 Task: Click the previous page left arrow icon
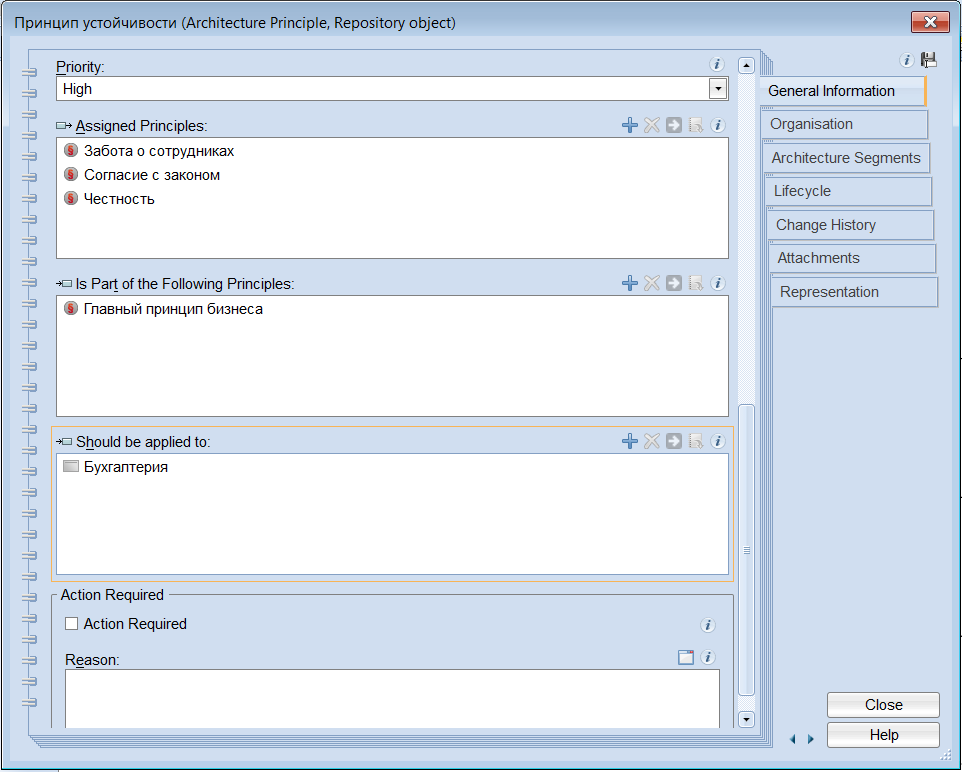click(793, 739)
